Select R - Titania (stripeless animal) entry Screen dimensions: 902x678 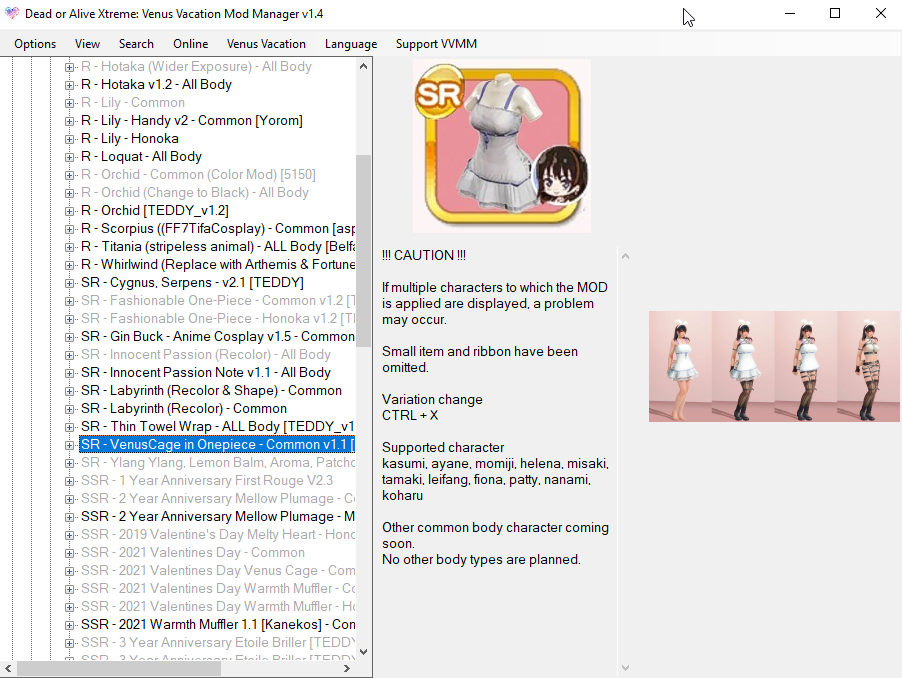(217, 247)
